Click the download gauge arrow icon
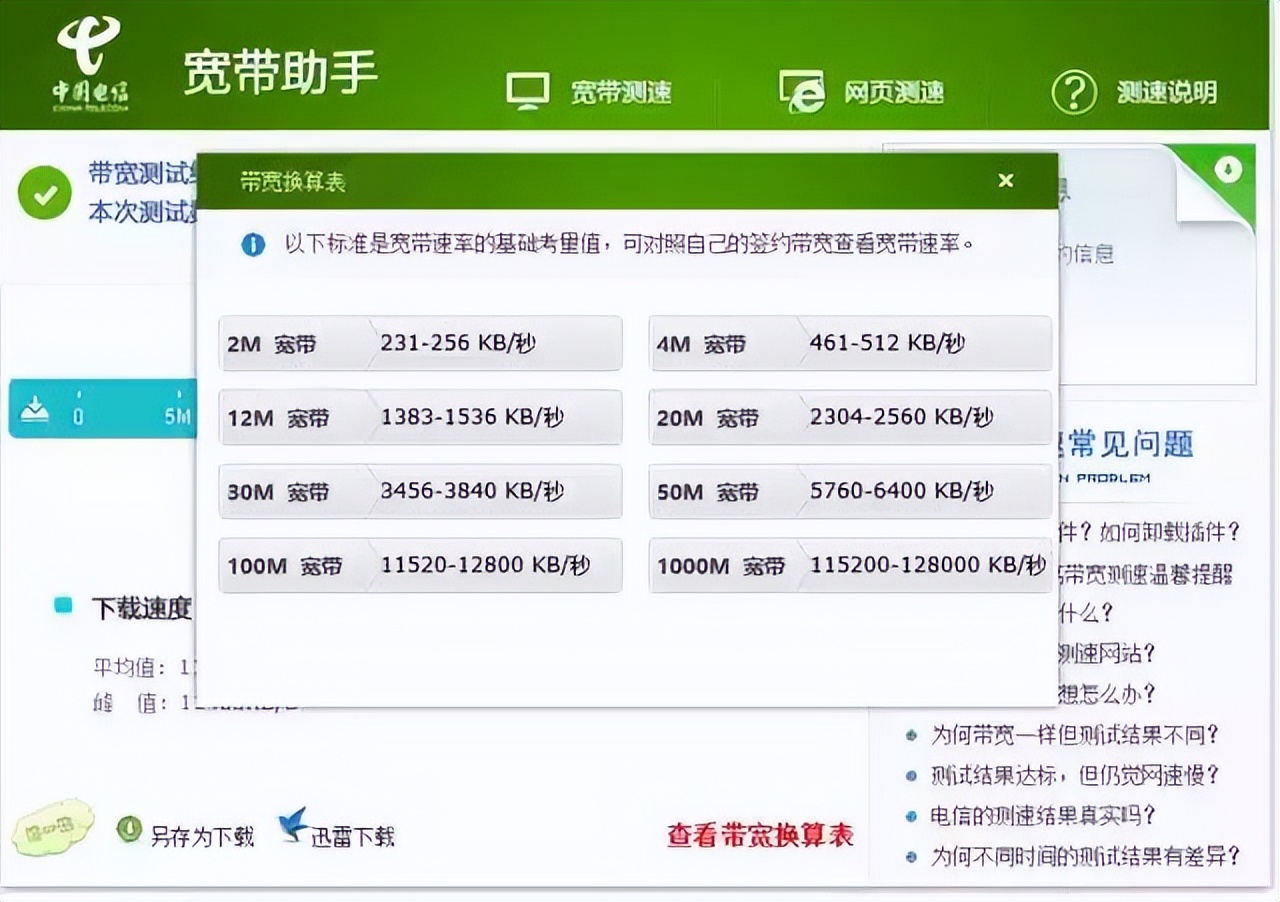 (x=33, y=408)
